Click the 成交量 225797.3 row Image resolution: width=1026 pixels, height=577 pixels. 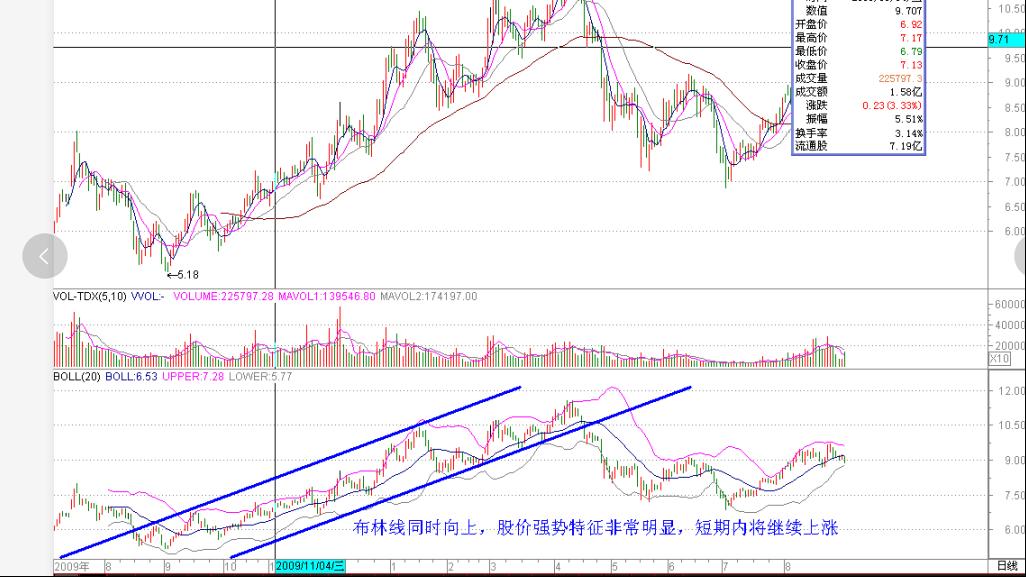[x=858, y=79]
